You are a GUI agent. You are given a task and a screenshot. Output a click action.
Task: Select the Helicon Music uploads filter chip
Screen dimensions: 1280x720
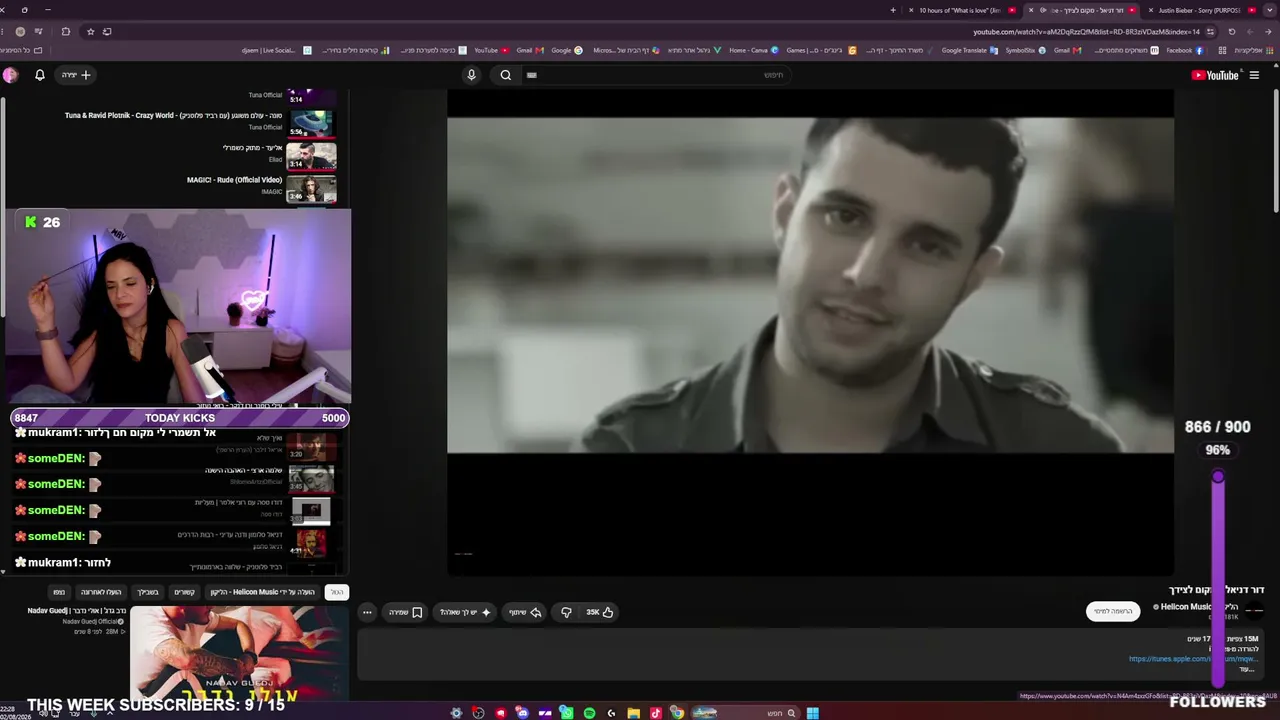263,592
